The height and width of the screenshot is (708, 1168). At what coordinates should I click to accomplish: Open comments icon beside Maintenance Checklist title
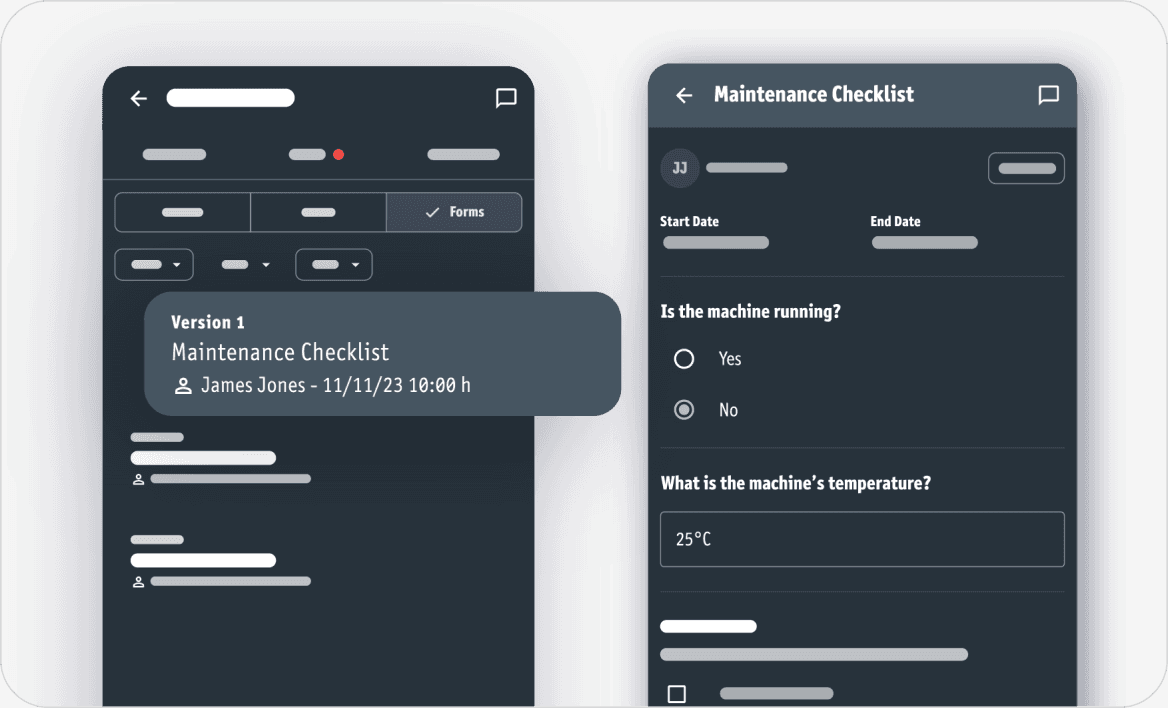click(x=1048, y=95)
